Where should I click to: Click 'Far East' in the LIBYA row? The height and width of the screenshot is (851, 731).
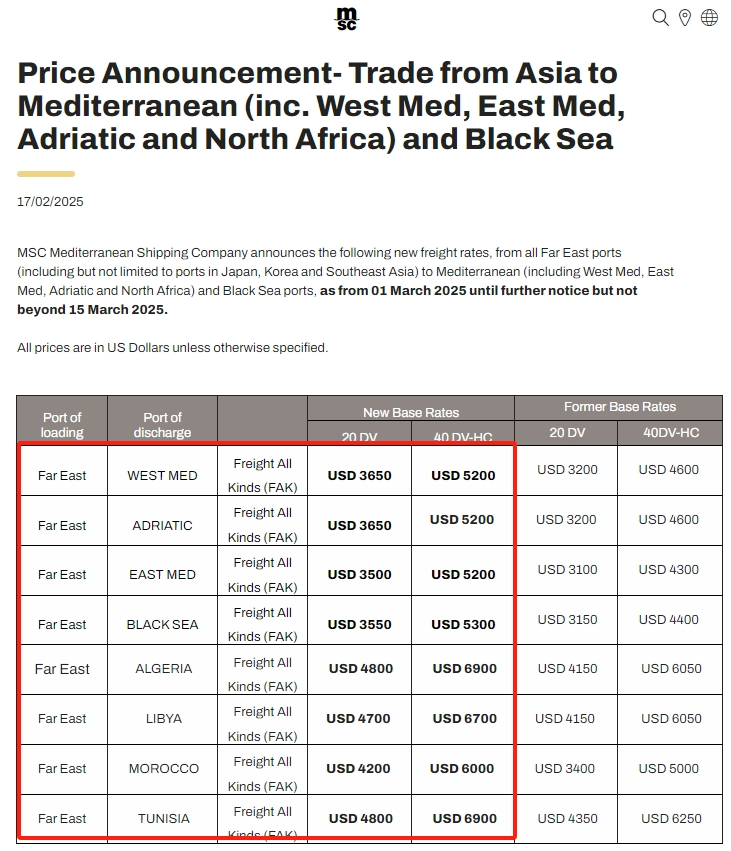[62, 718]
